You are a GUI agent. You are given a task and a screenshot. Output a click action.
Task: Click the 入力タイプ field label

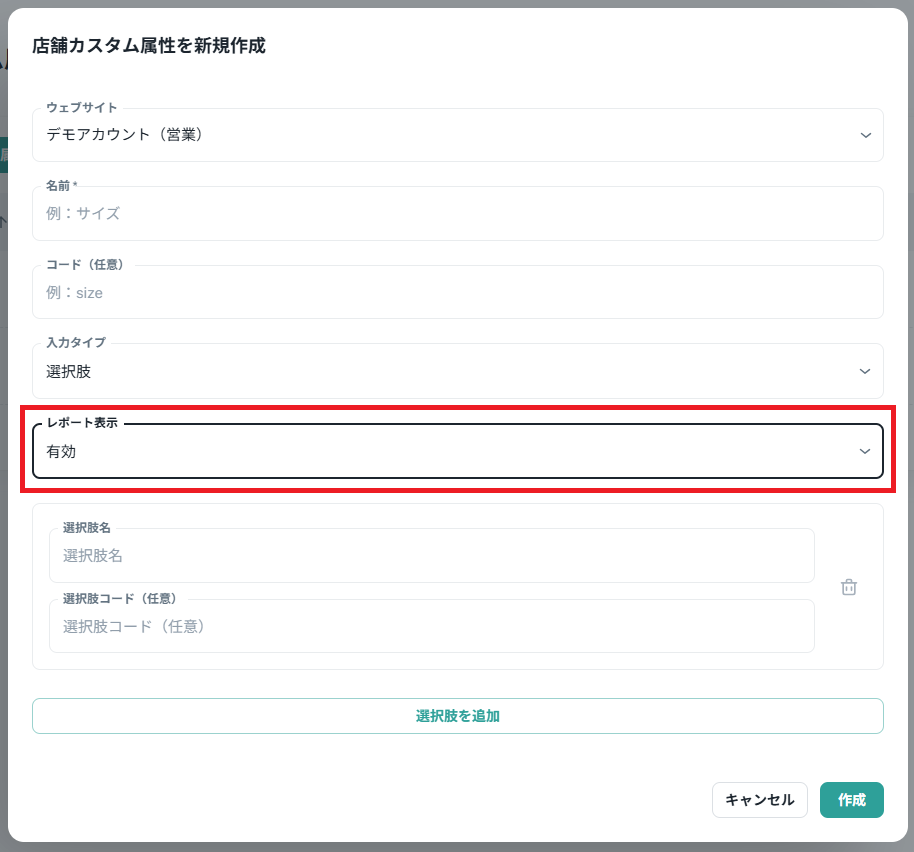click(x=76, y=343)
